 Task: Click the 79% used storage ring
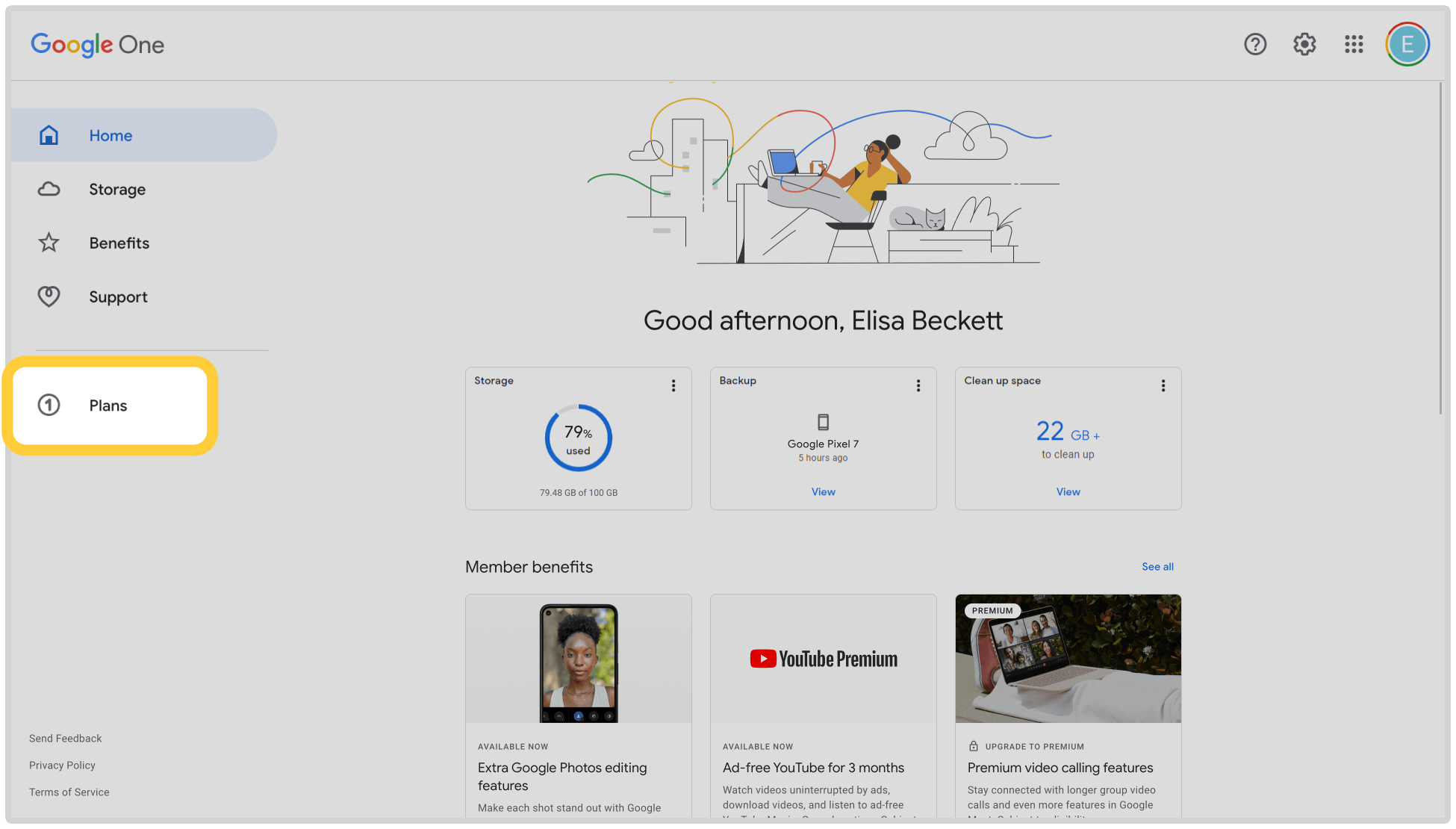point(578,438)
